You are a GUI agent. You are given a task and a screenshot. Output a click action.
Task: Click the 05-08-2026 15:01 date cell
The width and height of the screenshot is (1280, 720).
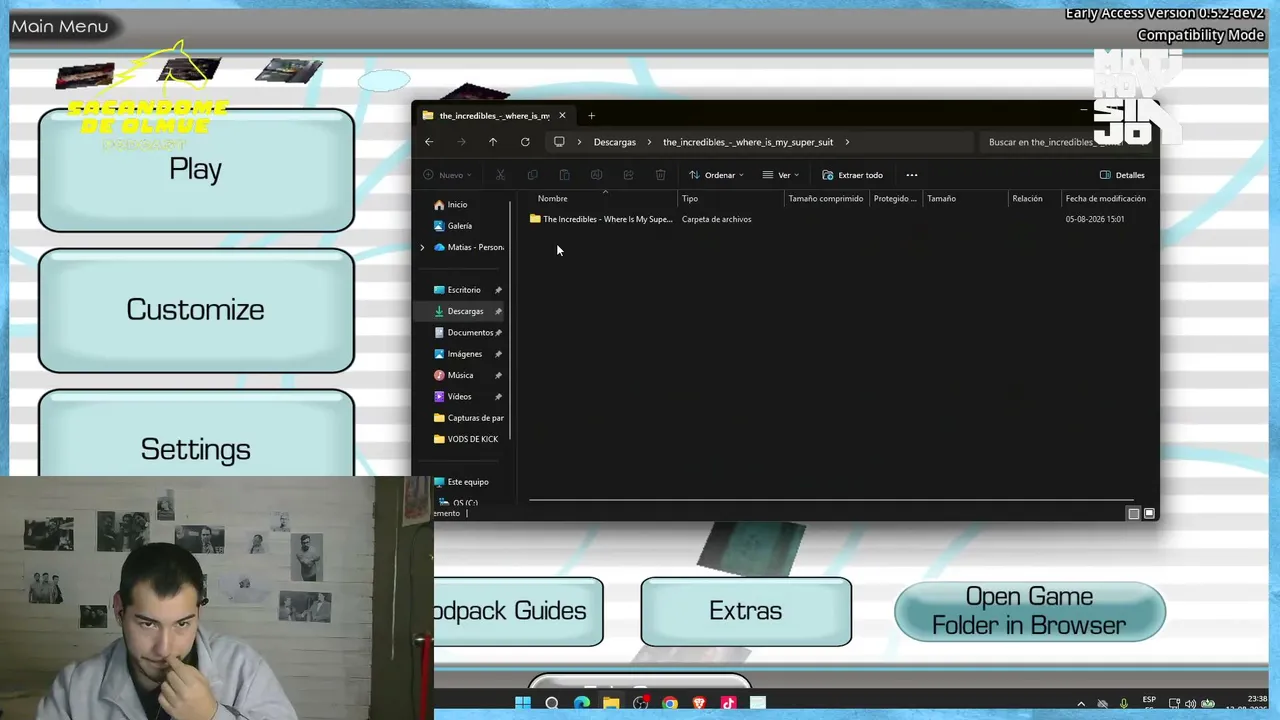pyautogui.click(x=1095, y=219)
